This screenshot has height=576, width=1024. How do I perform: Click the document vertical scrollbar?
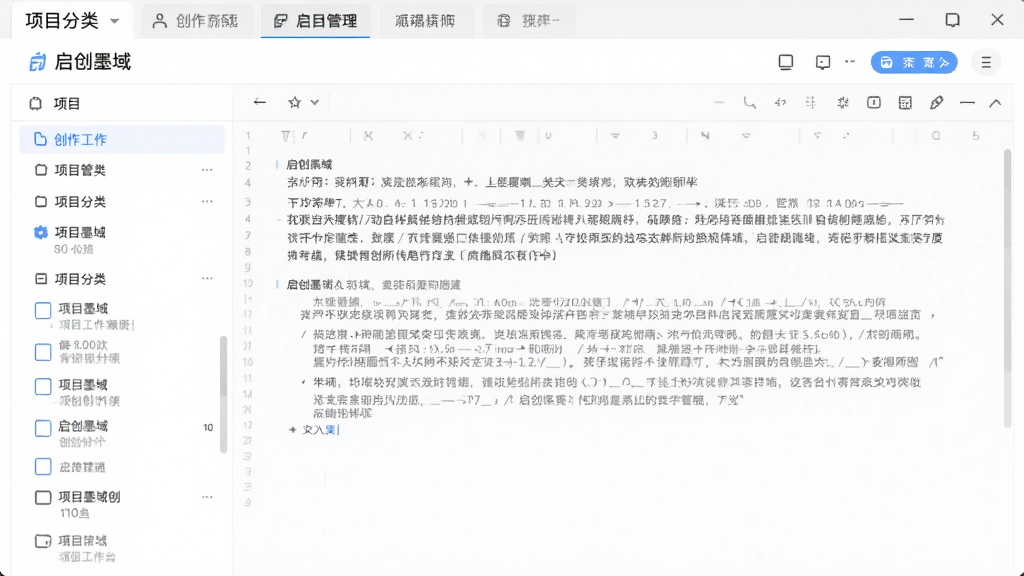pos(1007,287)
